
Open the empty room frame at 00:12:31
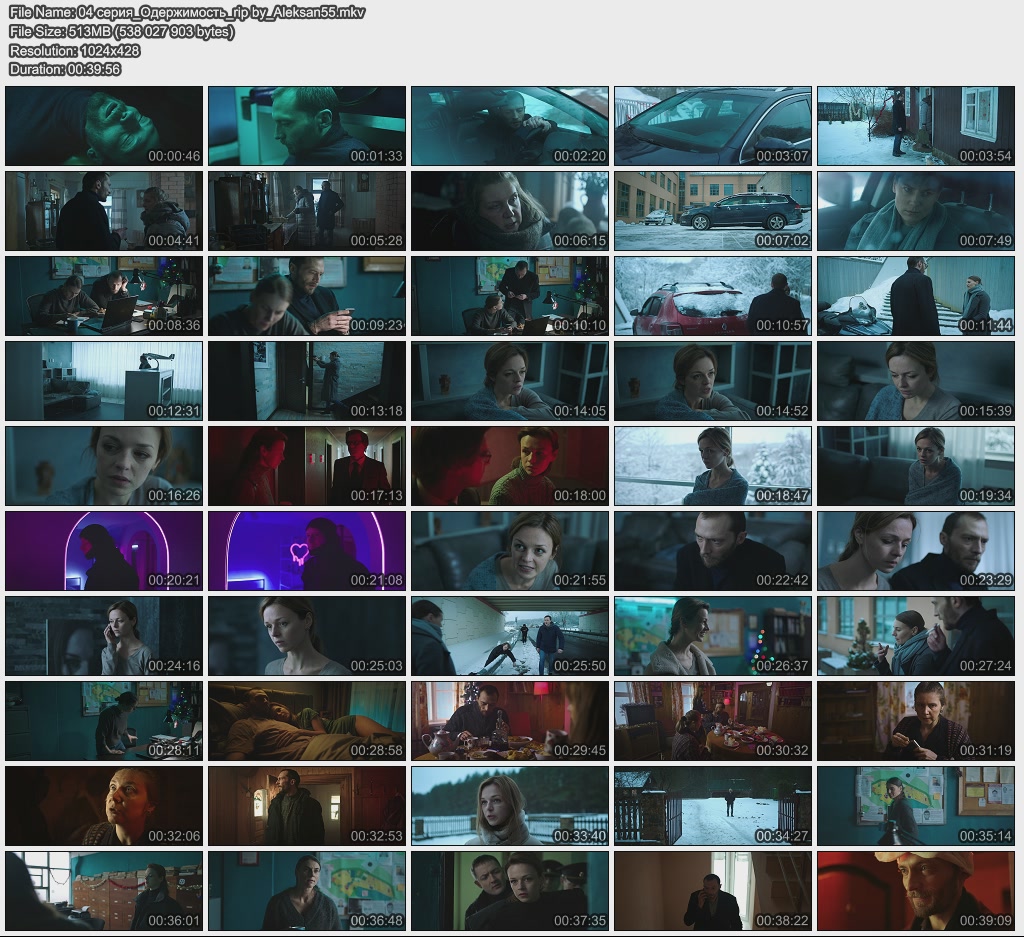[x=104, y=381]
